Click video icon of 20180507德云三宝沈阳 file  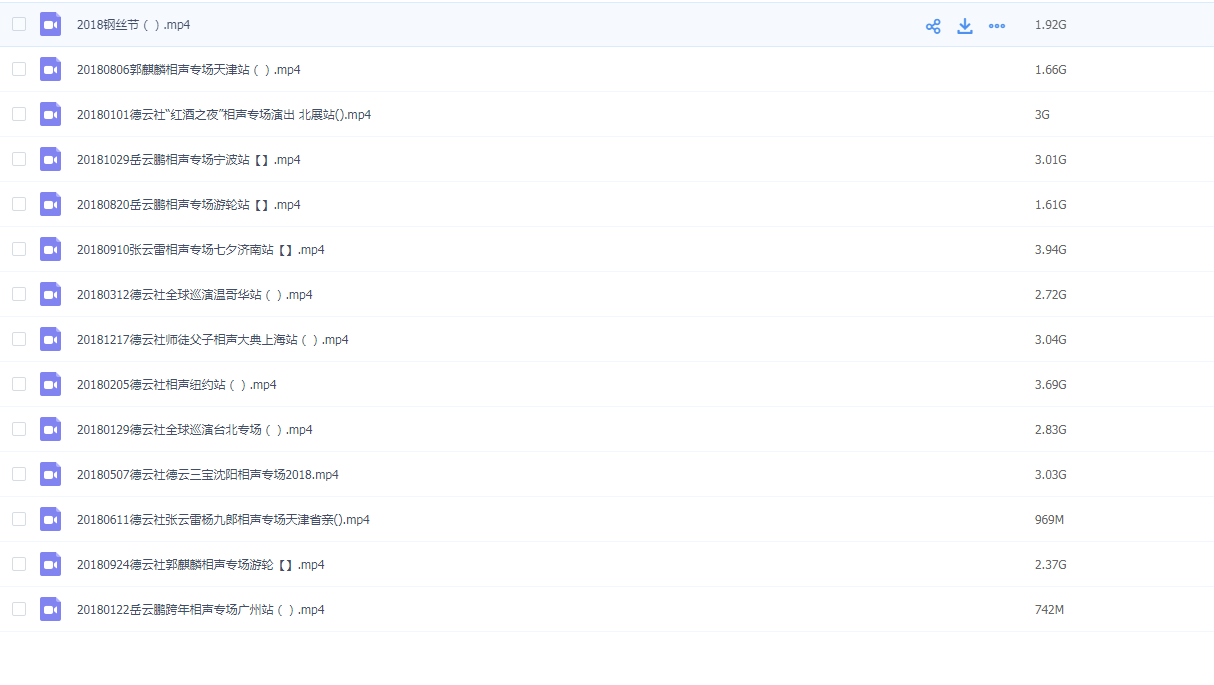tap(51, 474)
